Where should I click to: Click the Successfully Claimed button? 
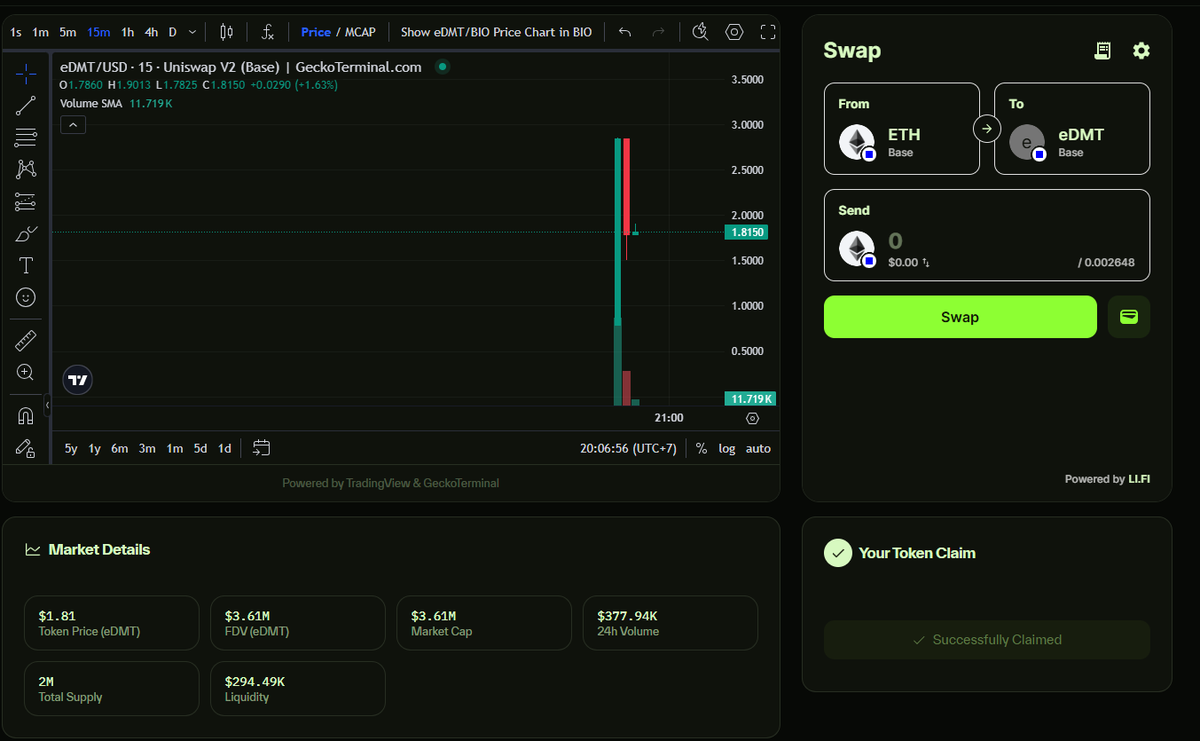[x=987, y=640]
